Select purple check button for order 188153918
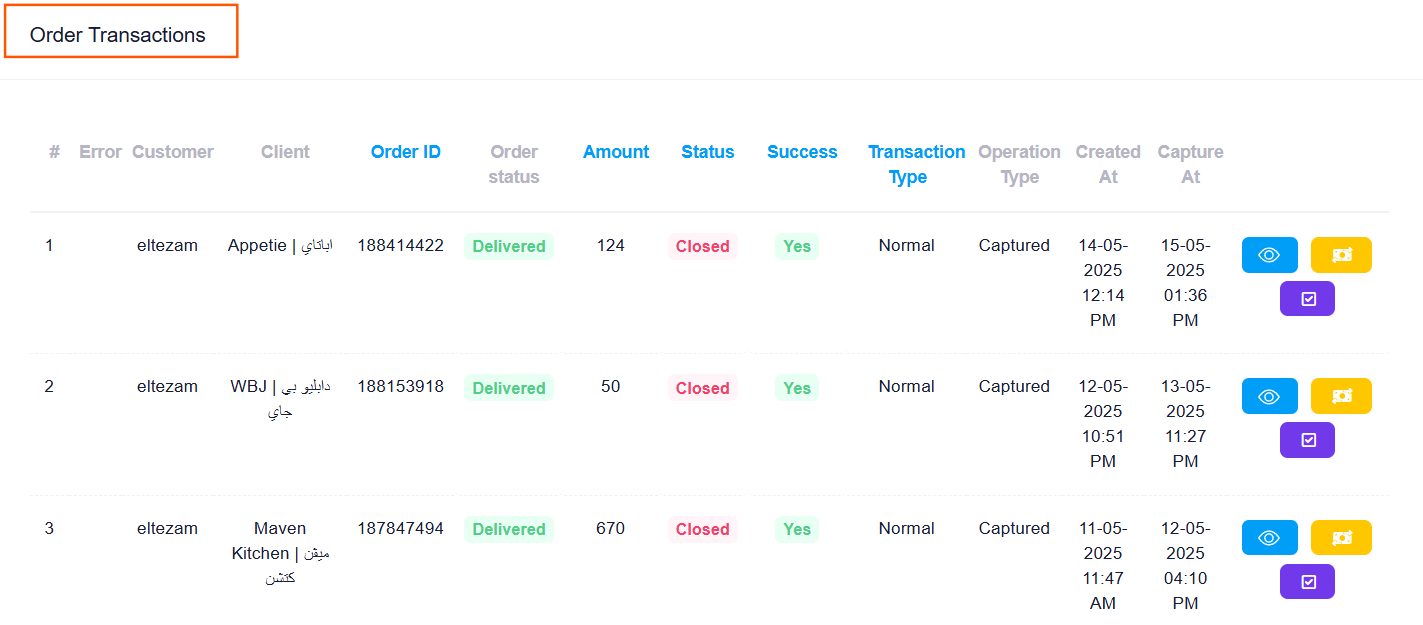 (1307, 440)
